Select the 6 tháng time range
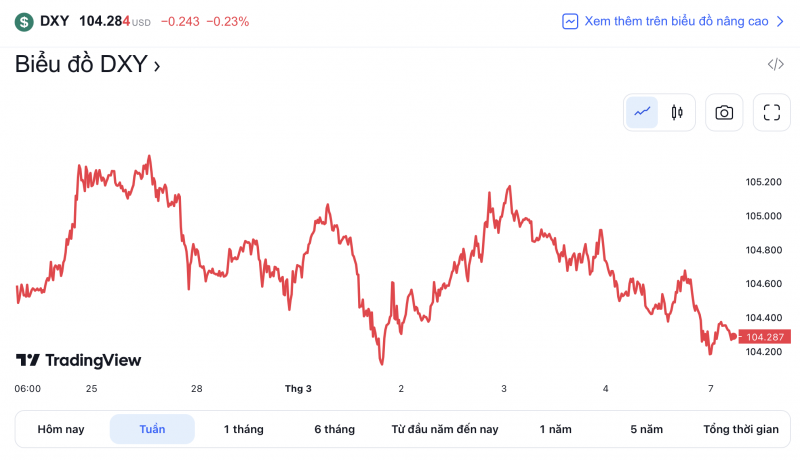 coord(334,429)
